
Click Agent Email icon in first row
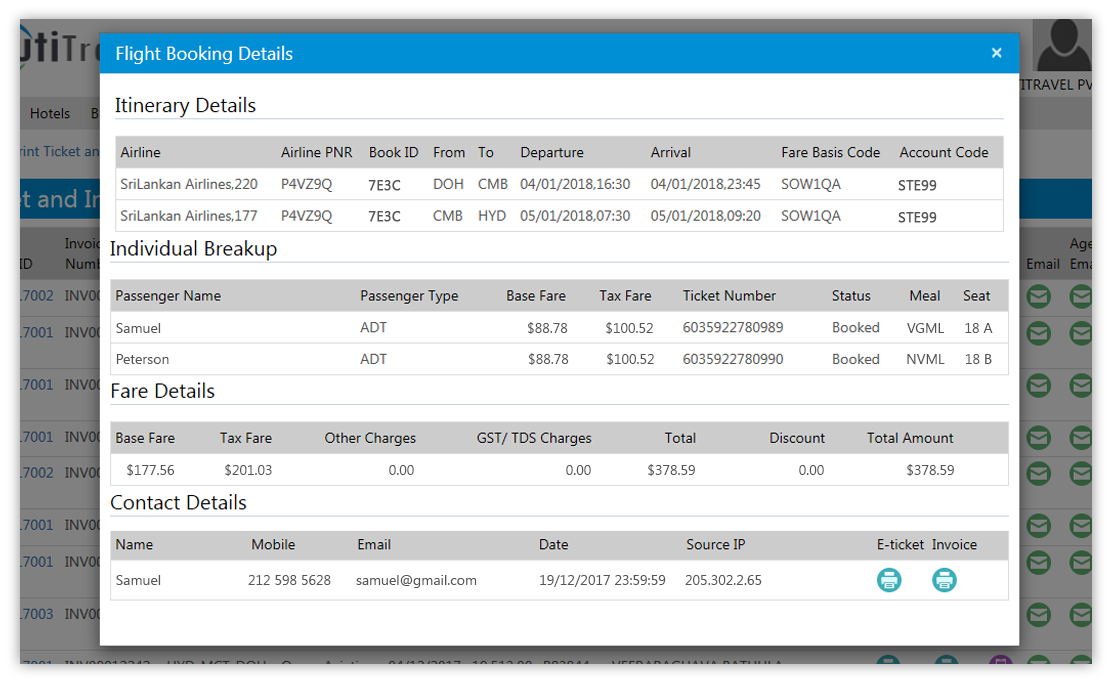tap(1081, 297)
